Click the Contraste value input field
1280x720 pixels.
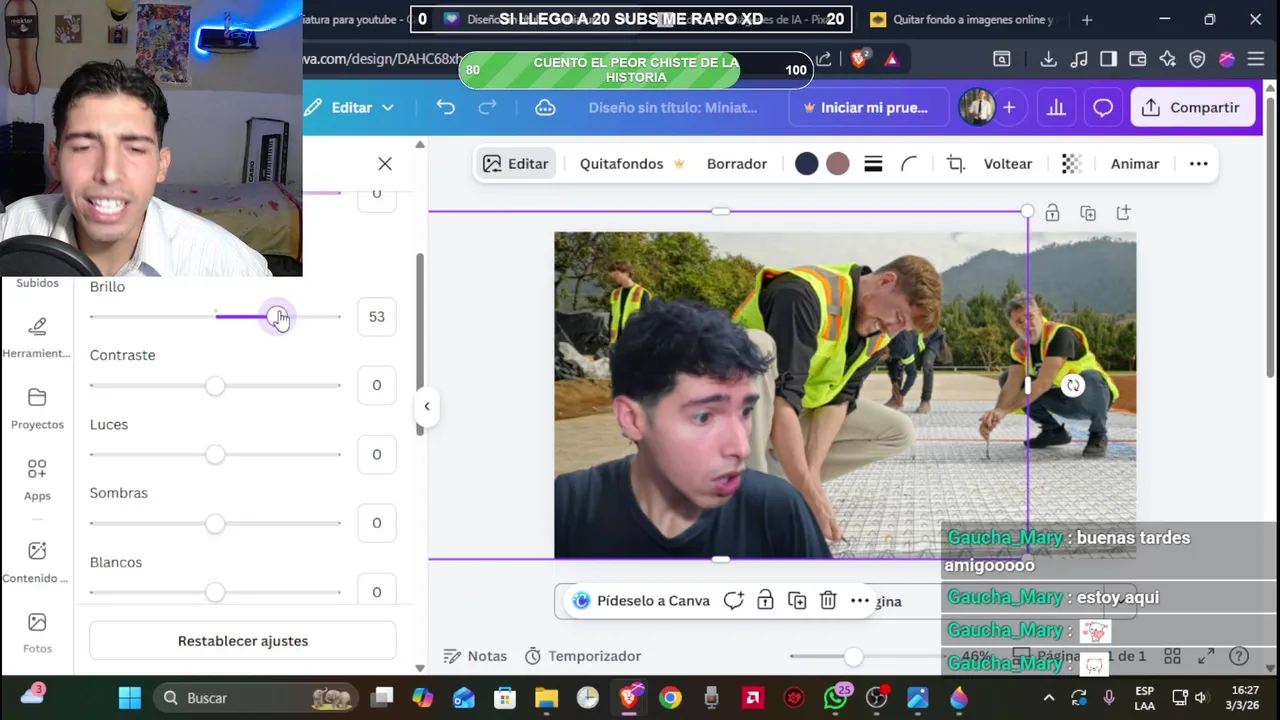tap(376, 385)
